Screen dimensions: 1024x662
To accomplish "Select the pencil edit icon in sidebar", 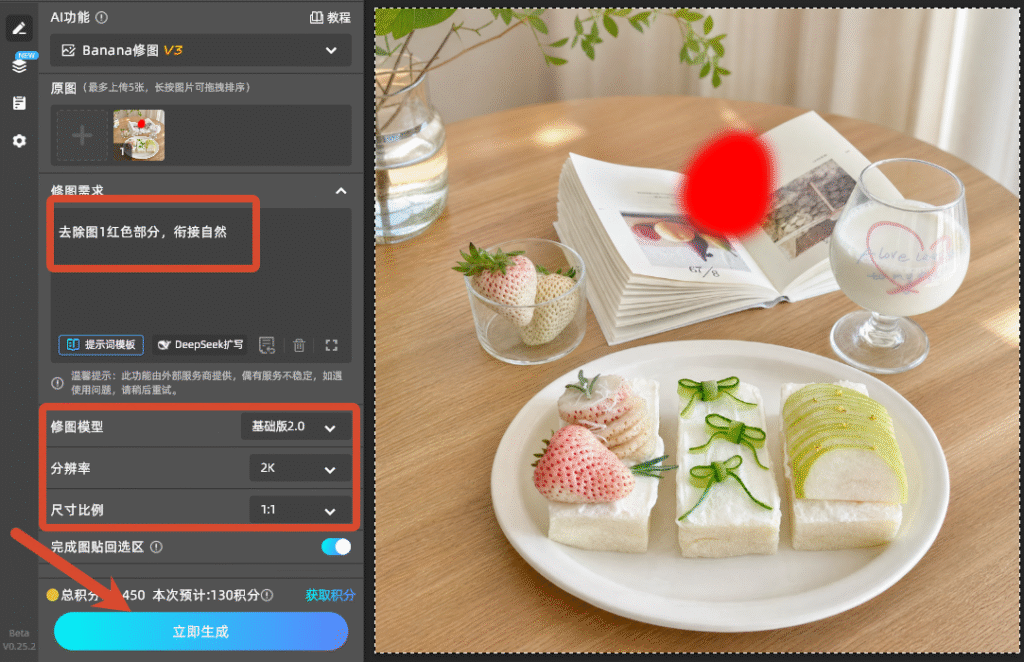I will pos(19,28).
